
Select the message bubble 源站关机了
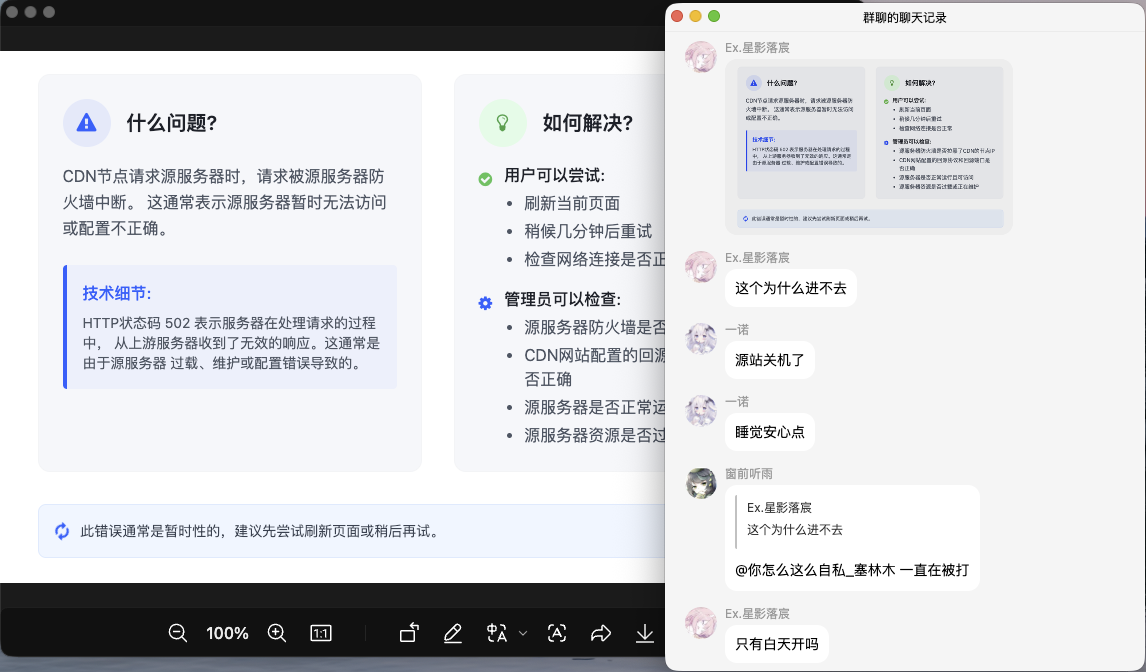(x=770, y=359)
